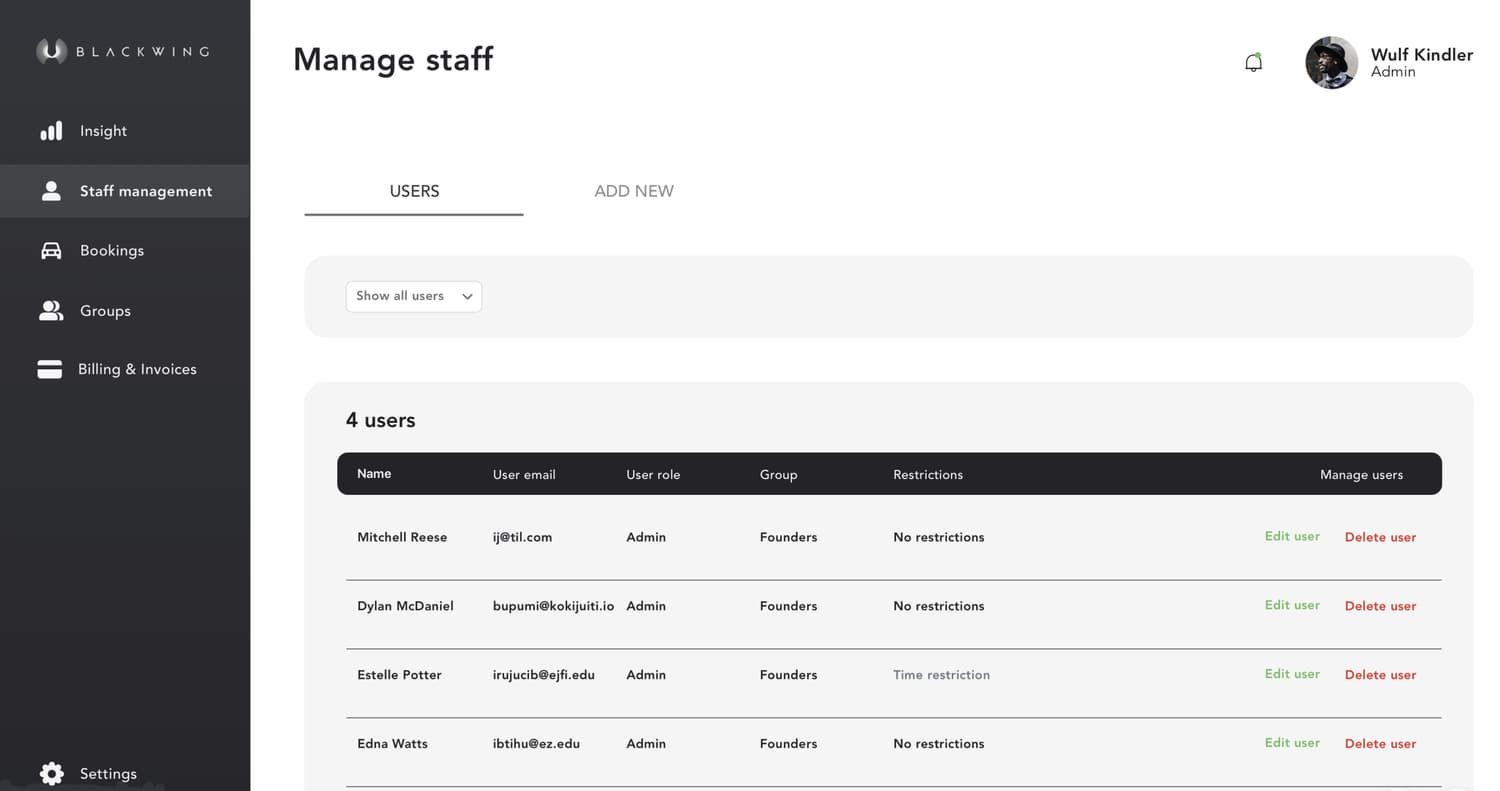Image resolution: width=1500 pixels, height=791 pixels.
Task: Edit user Estelle Potter
Action: pos(1292,674)
